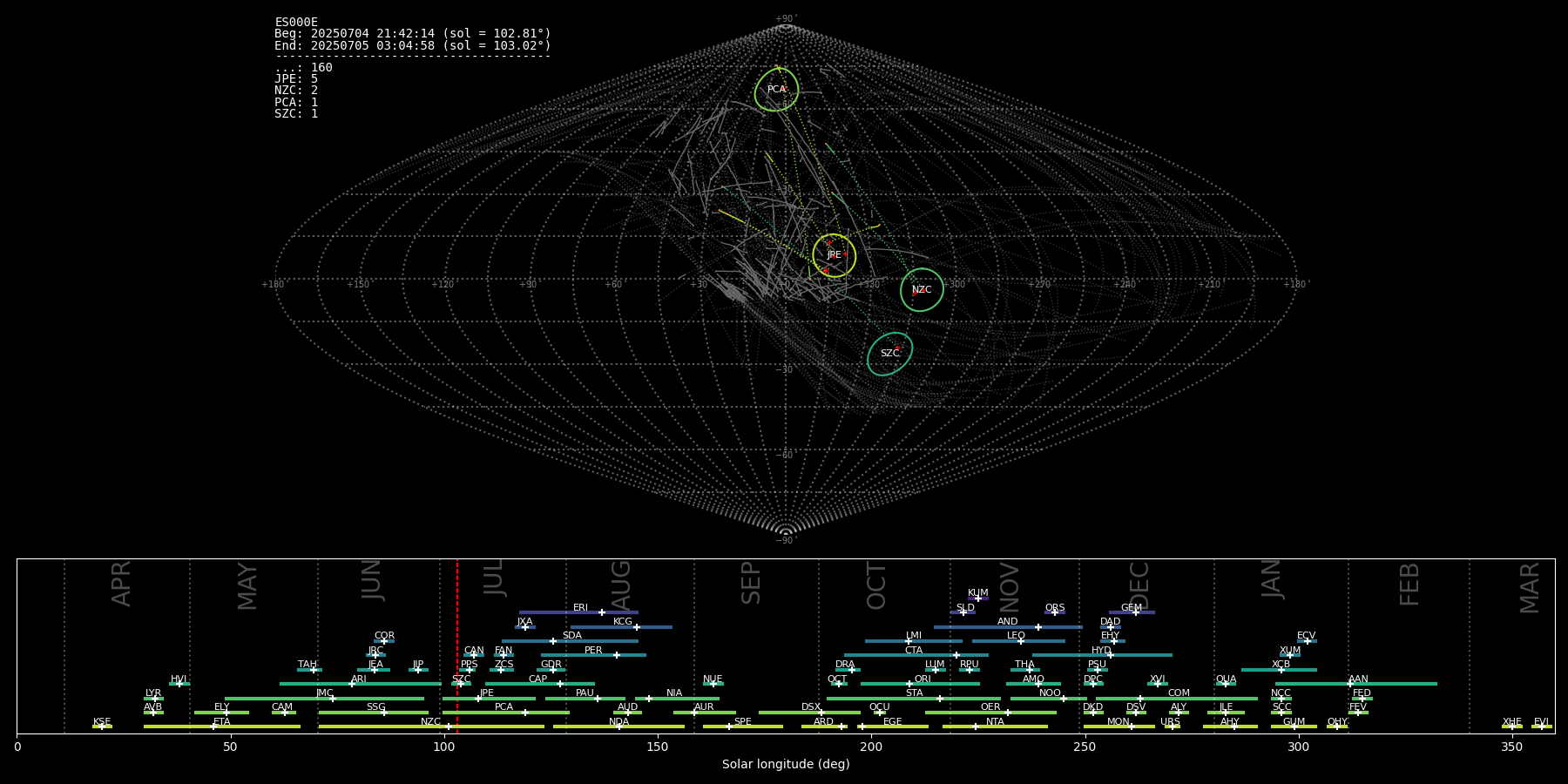Click the COM shower label on timeline

click(1179, 693)
